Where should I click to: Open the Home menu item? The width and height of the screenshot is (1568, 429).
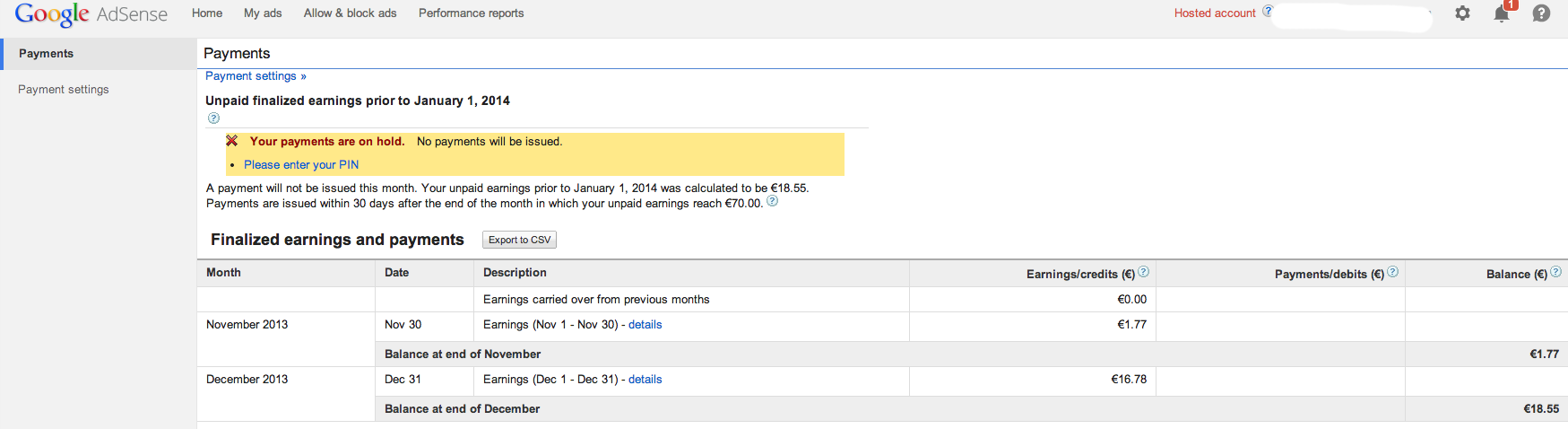click(207, 13)
